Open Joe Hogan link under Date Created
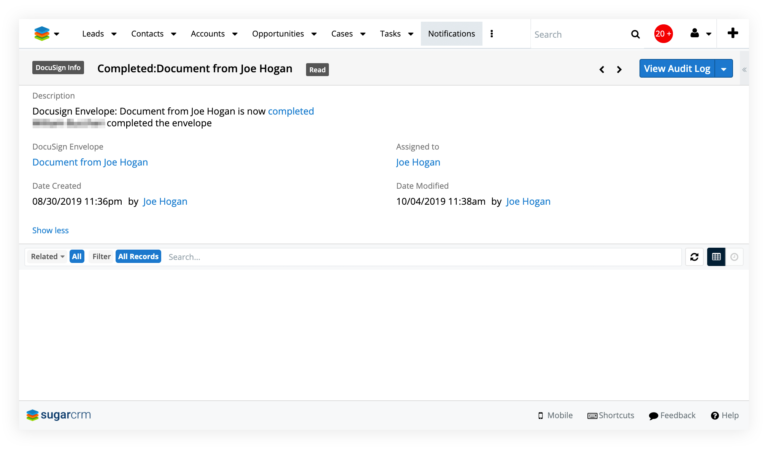Image resolution: width=768 pixels, height=449 pixels. 165,201
